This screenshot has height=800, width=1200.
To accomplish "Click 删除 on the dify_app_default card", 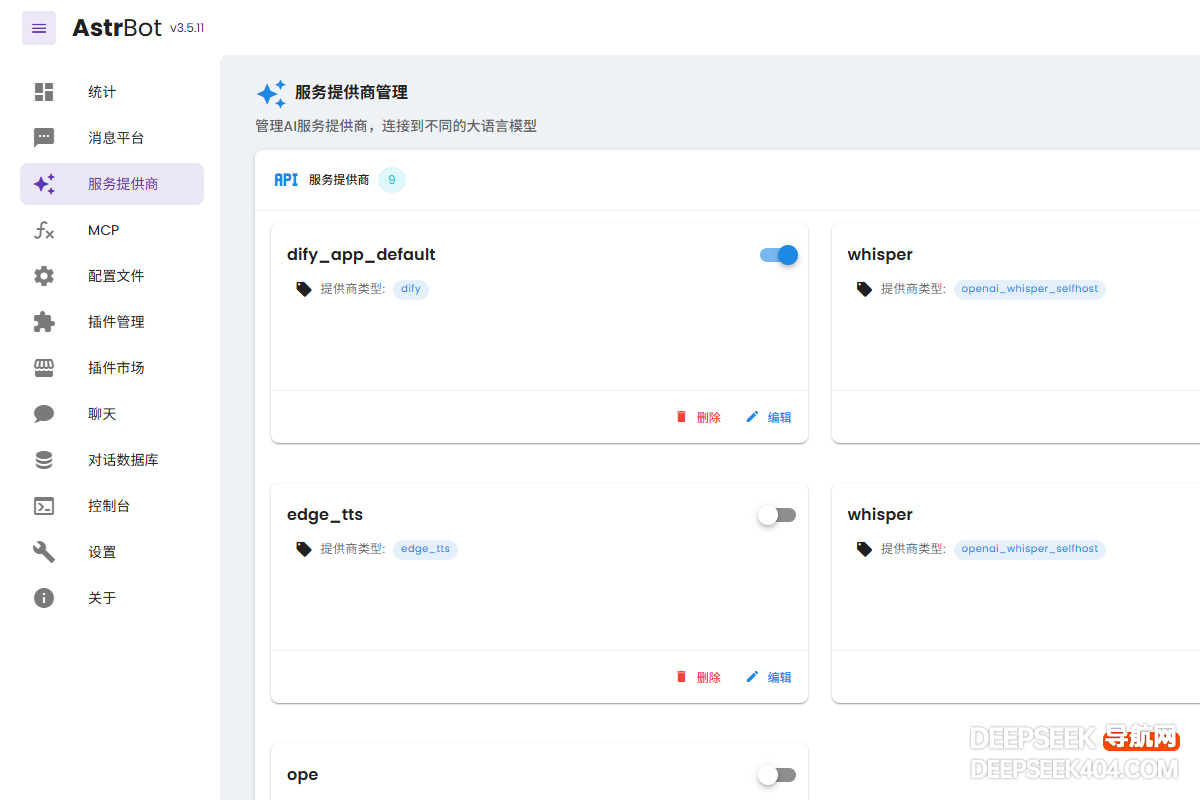I will (698, 417).
